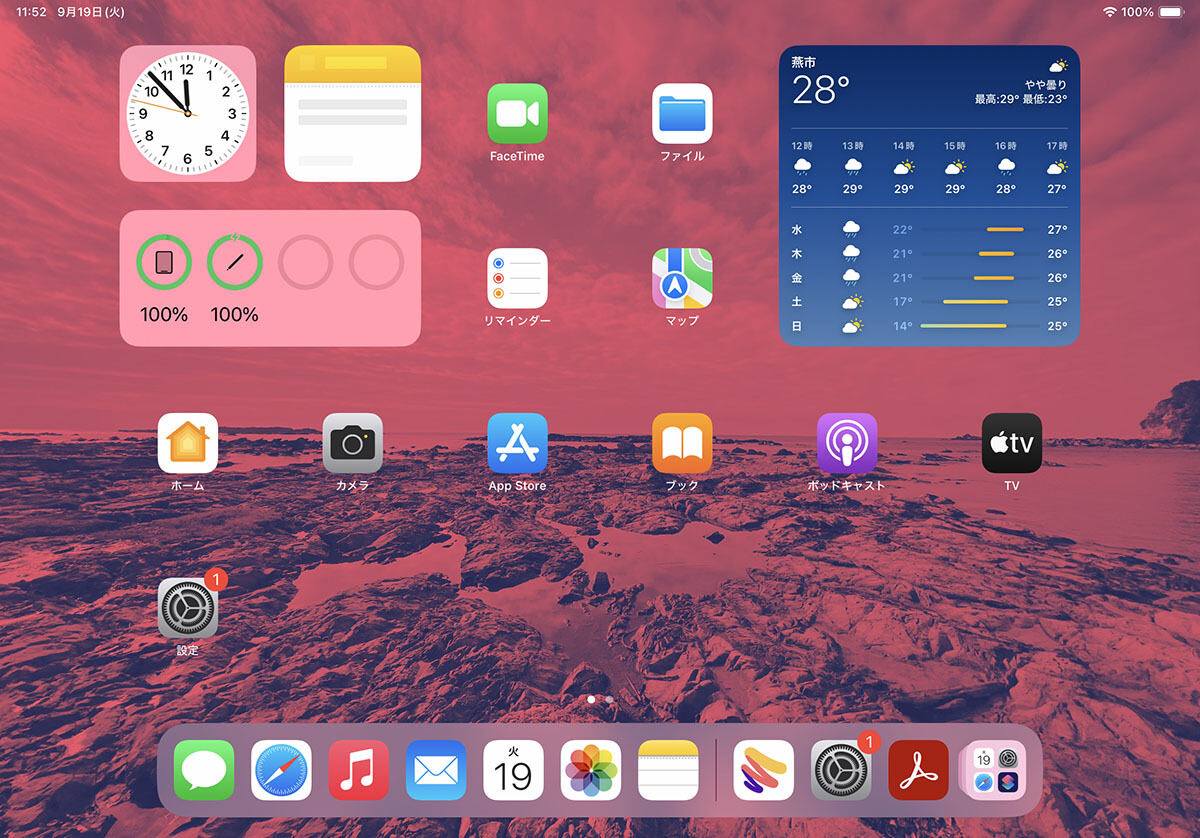Launch the Freeform app in the dock
Viewport: 1200px width, 838px height.
[x=764, y=770]
